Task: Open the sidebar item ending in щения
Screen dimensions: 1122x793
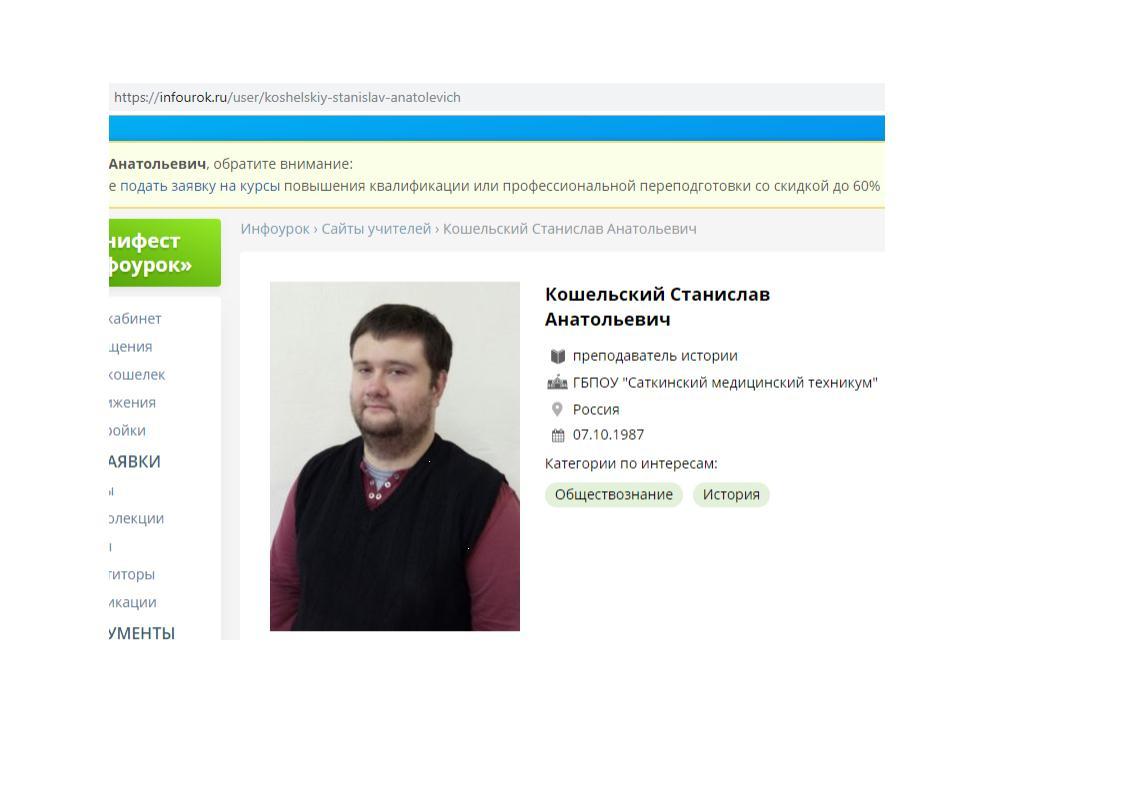Action: pyautogui.click(x=131, y=346)
